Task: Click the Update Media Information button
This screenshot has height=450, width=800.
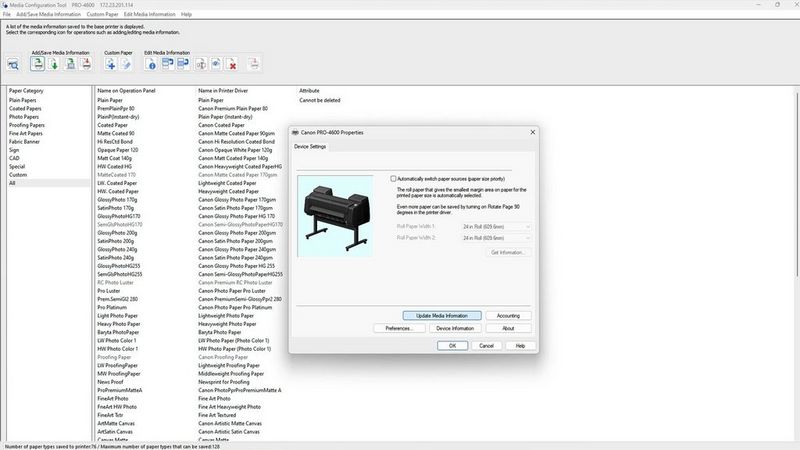Action: [x=441, y=315]
